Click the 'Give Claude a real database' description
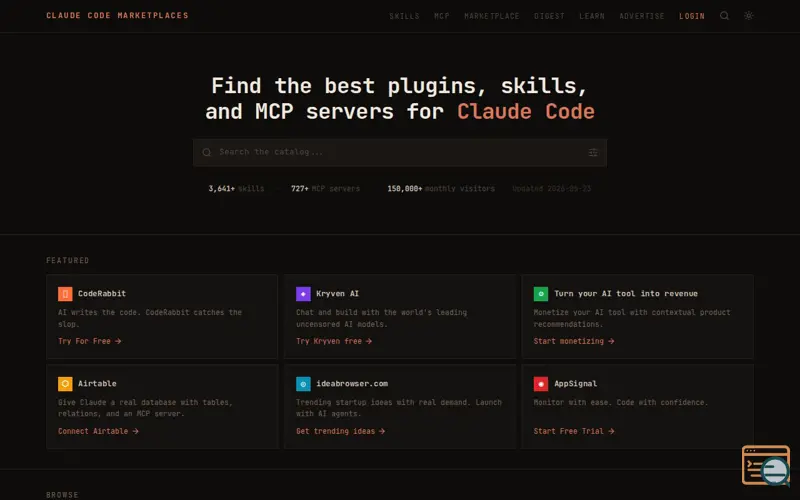The image size is (800, 500). pos(145,408)
